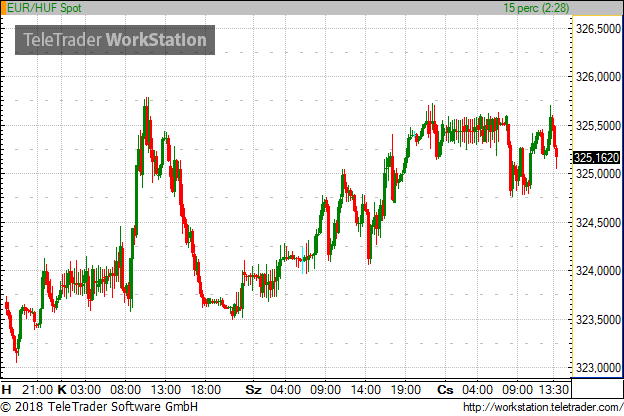The height and width of the screenshot is (416, 624).
Task: Click the 21:00 time axis label
Action: point(37,389)
